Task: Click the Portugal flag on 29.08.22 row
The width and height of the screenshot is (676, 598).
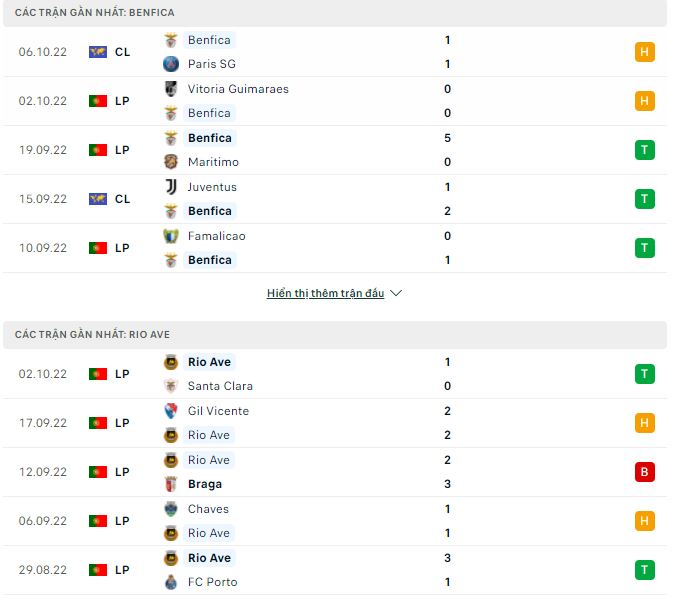Action: [x=98, y=570]
